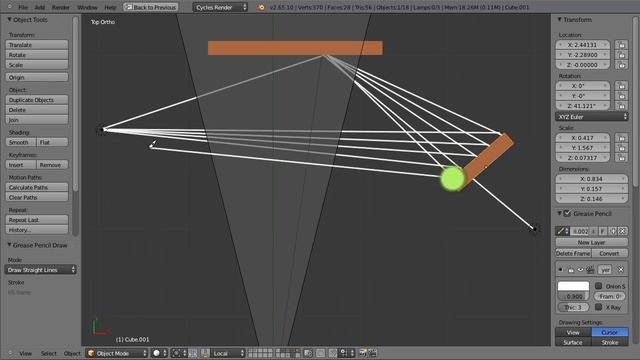Unlink grease pencil datablock X icon
Screen dimensions: 640x360
coord(622,231)
